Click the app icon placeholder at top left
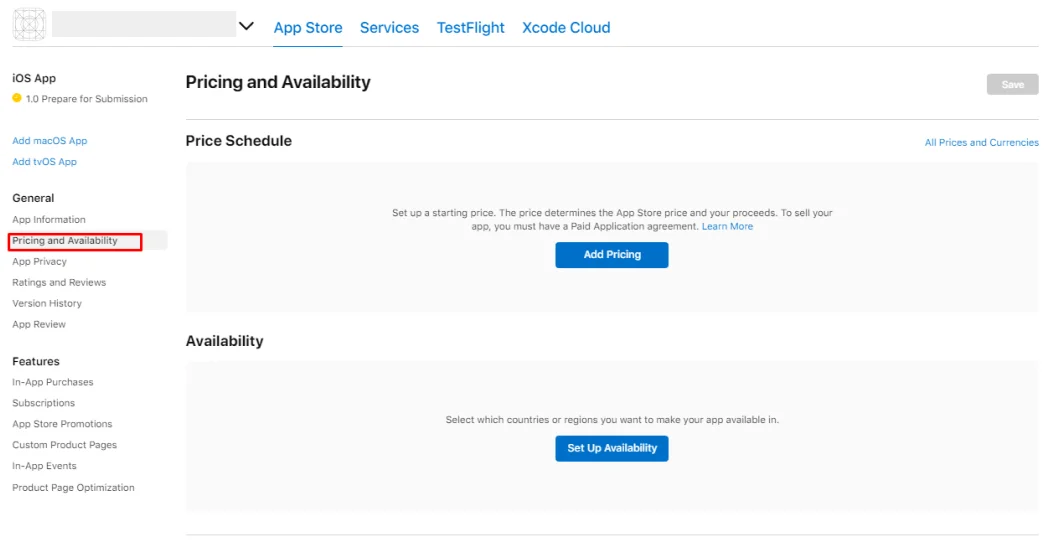Screen dimensions: 1044x540 click(x=29, y=25)
